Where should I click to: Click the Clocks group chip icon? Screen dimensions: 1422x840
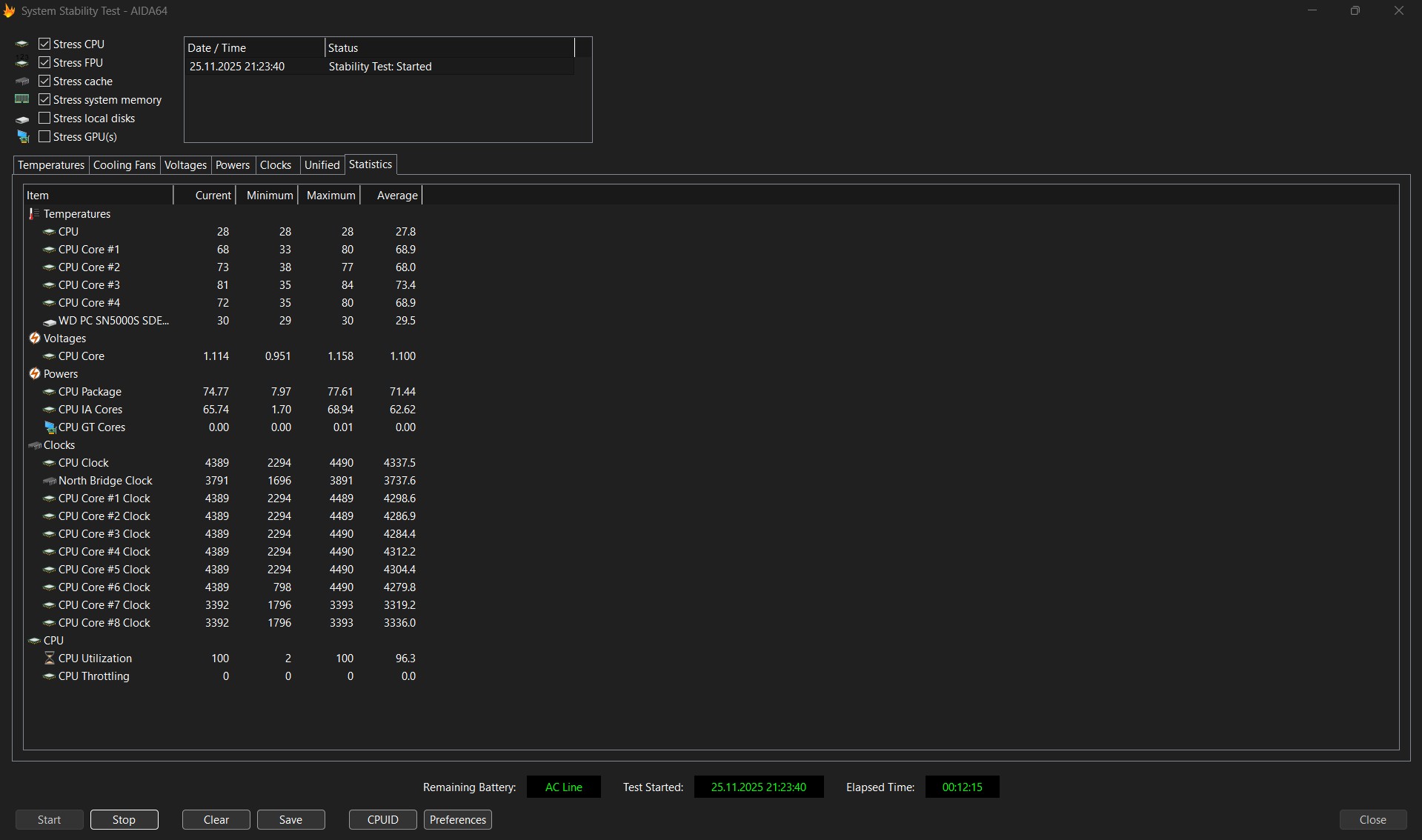(x=34, y=445)
